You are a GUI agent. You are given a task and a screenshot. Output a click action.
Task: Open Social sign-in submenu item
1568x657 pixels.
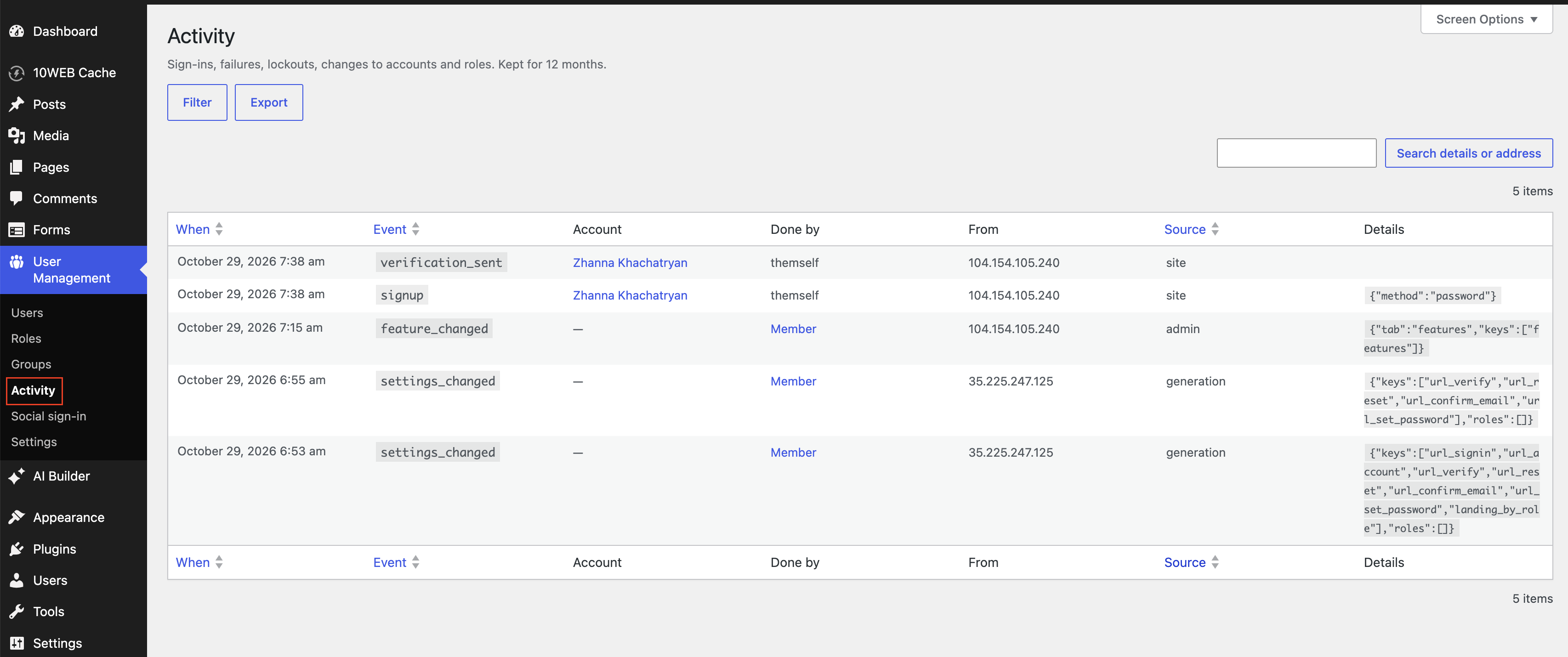[49, 416]
